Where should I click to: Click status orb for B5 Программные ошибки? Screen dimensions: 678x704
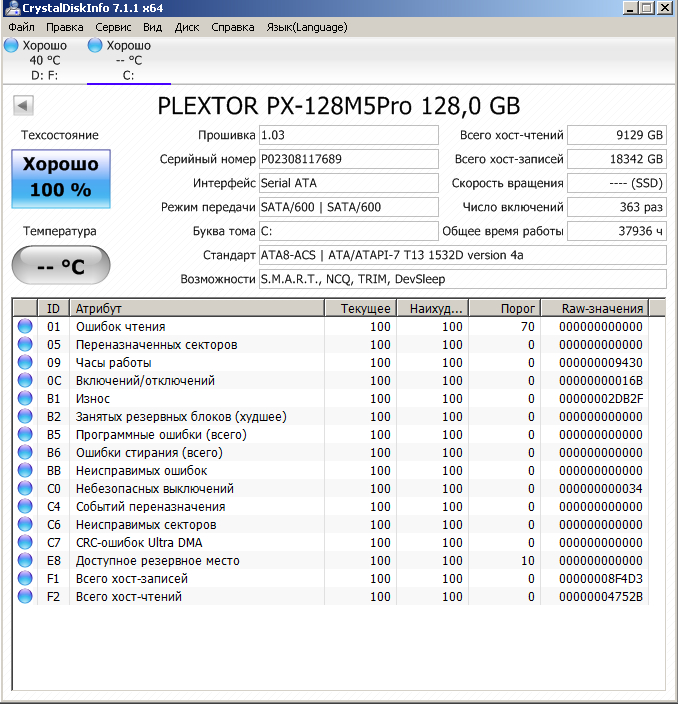25,434
